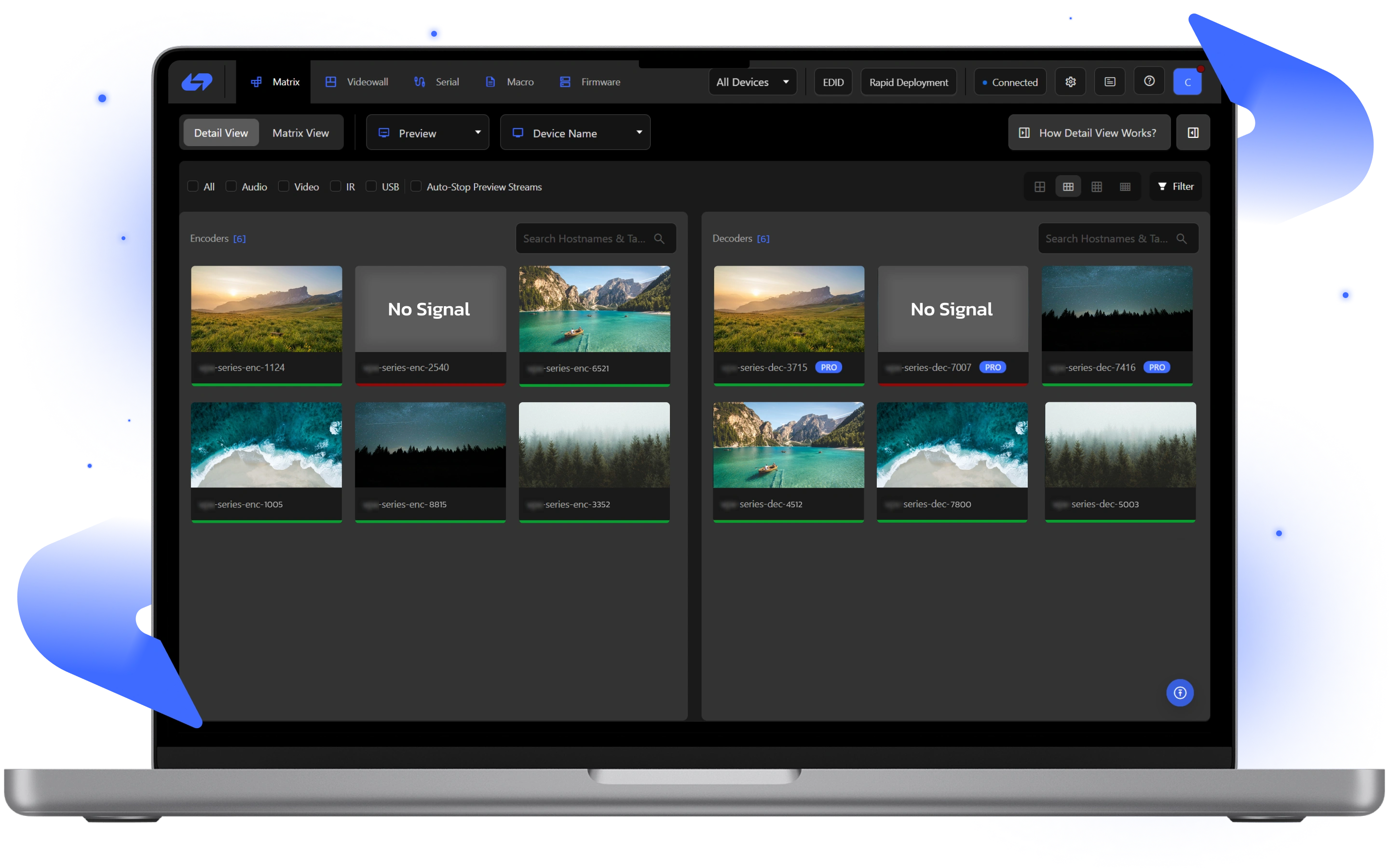Click PRO badge on series-dec-7007
Screen dimensions: 1389x868
tap(993, 367)
